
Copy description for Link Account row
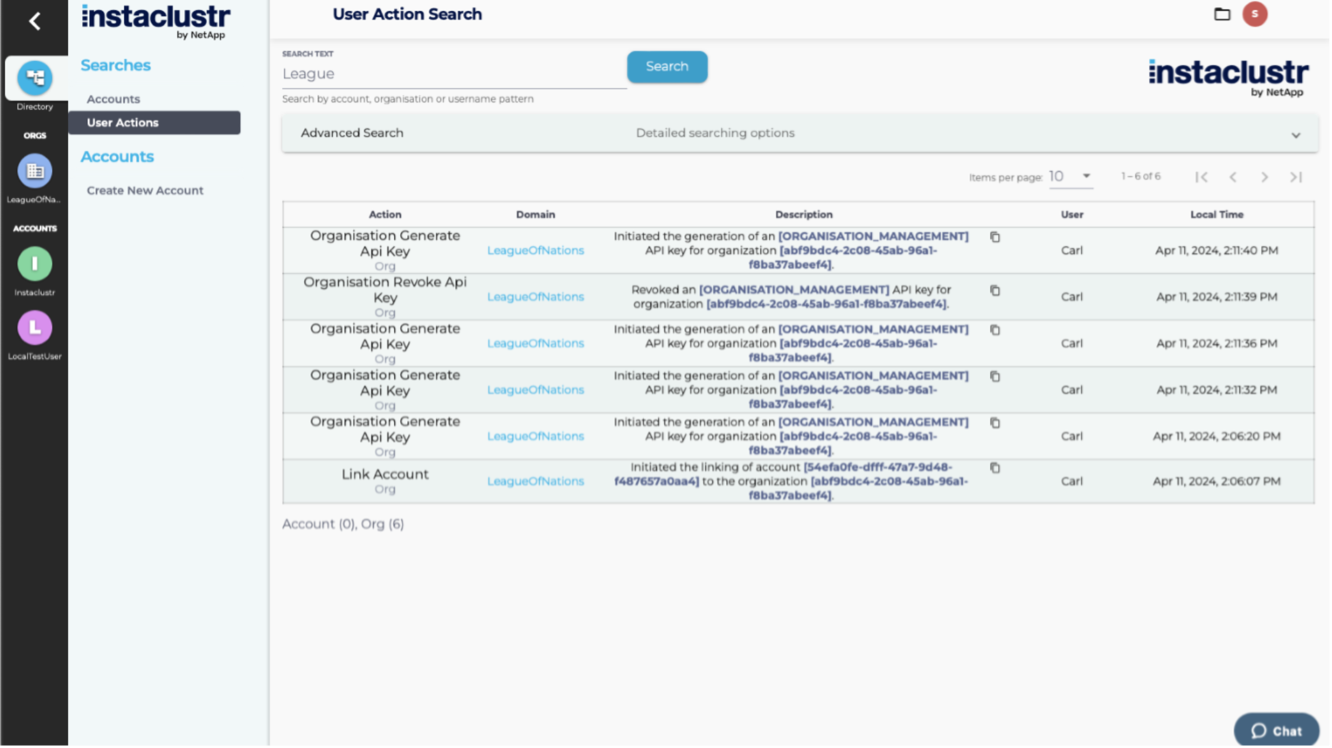tap(996, 468)
